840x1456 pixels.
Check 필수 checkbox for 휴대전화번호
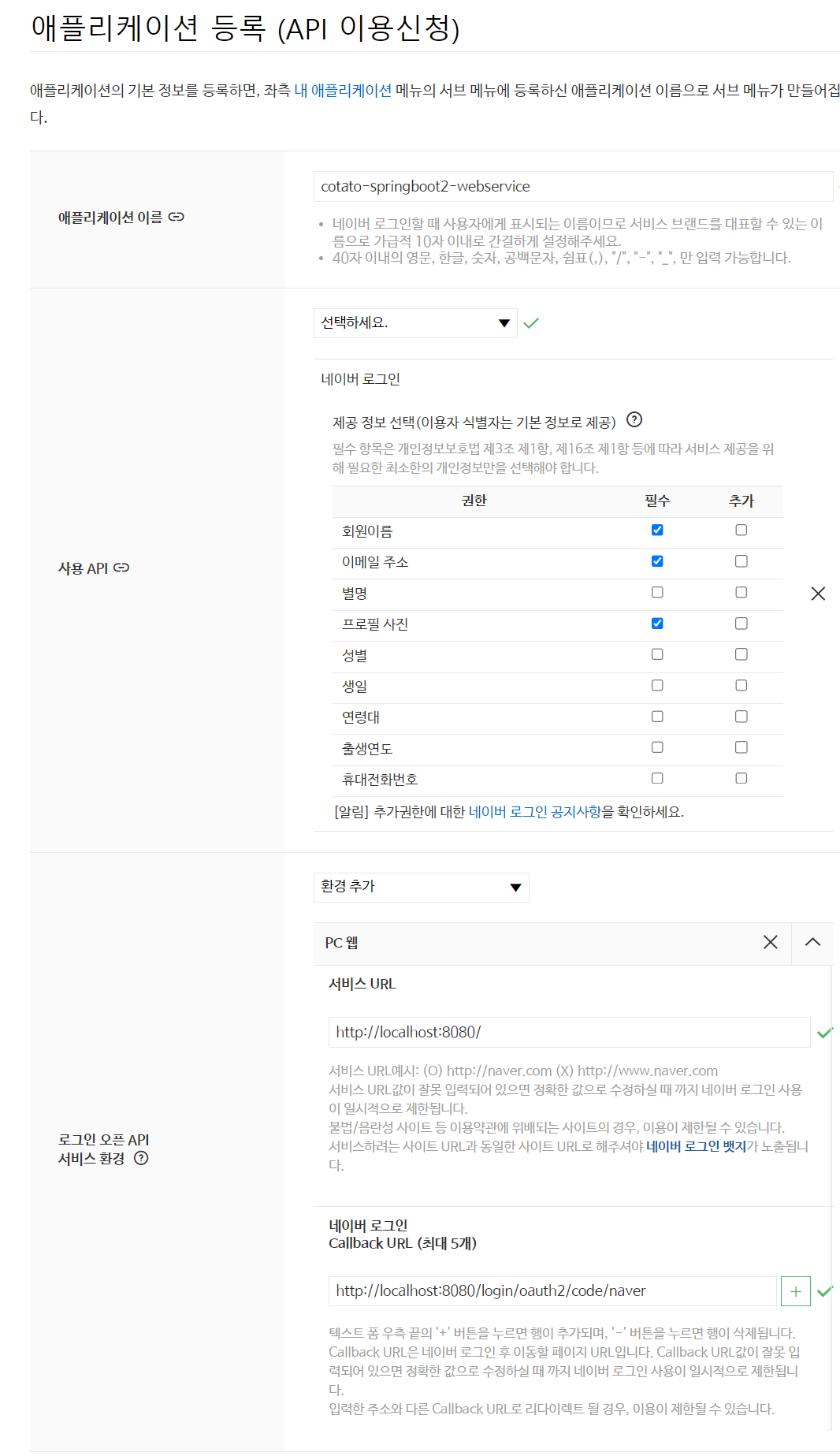tap(657, 778)
